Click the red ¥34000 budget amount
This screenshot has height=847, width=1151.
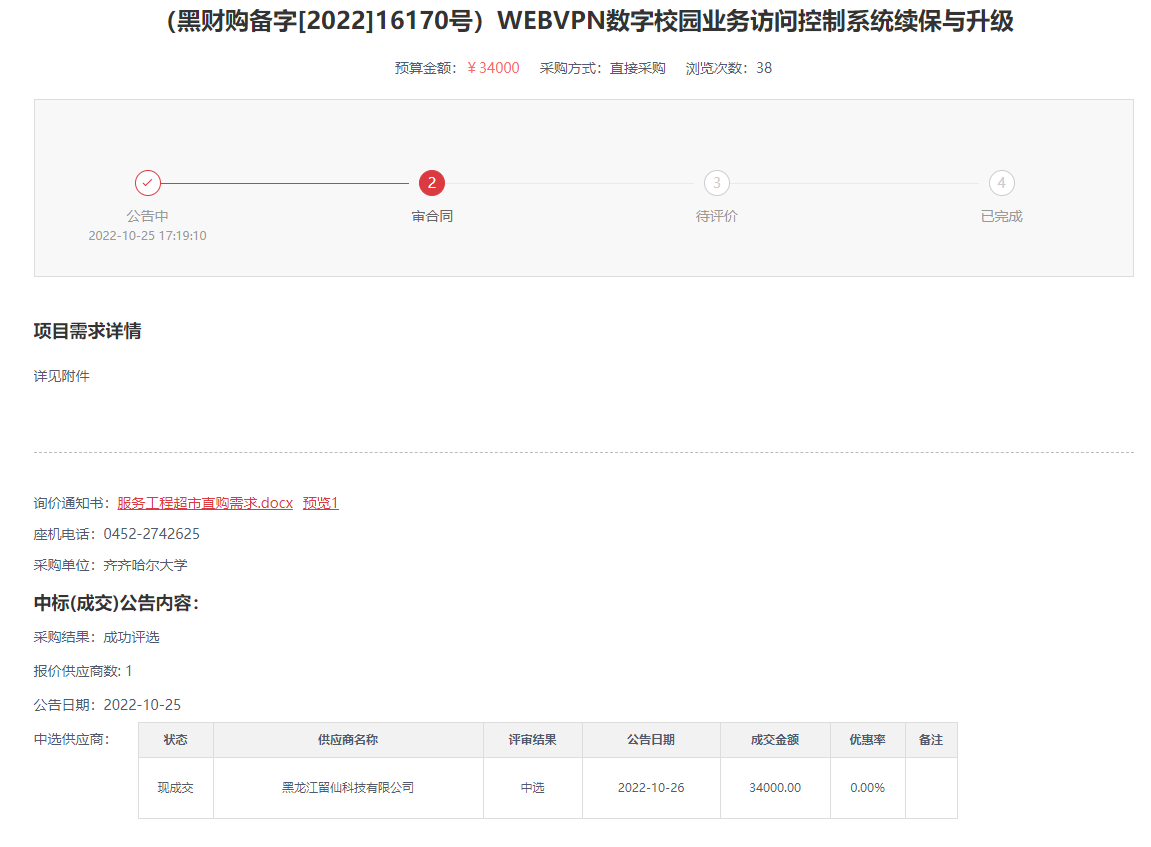coord(490,69)
